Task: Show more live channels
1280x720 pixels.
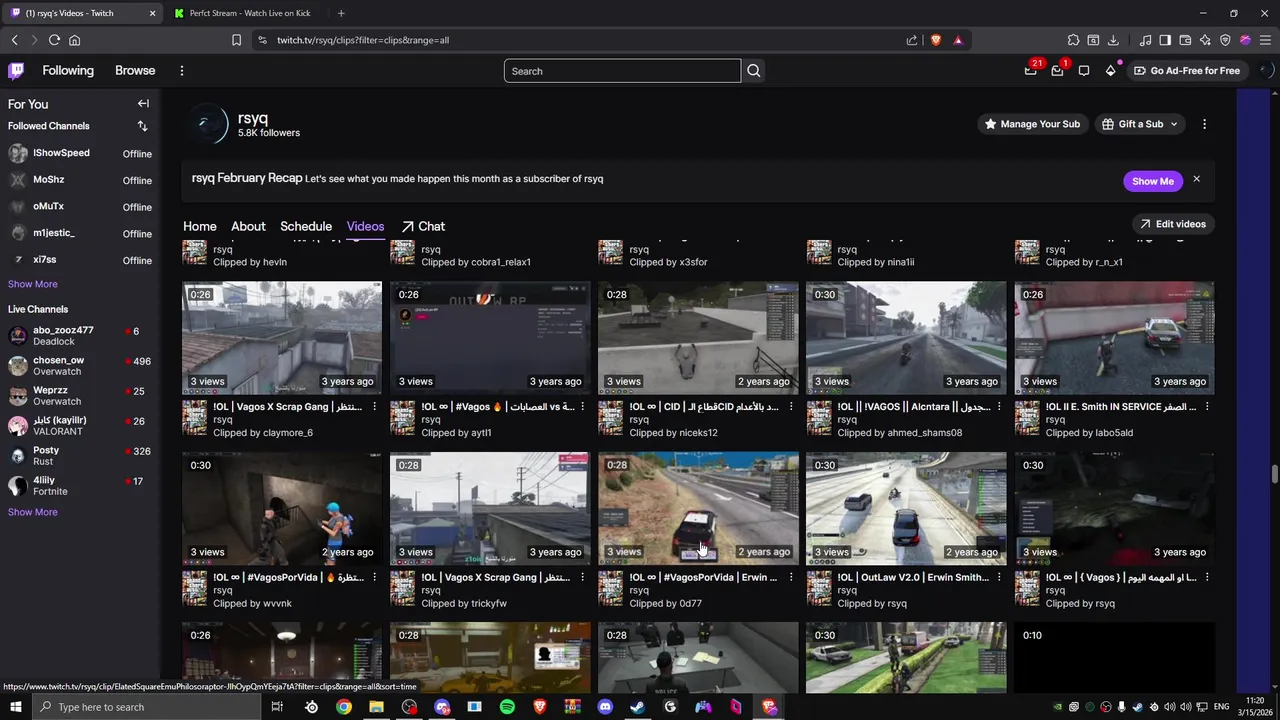Action: pos(33,512)
